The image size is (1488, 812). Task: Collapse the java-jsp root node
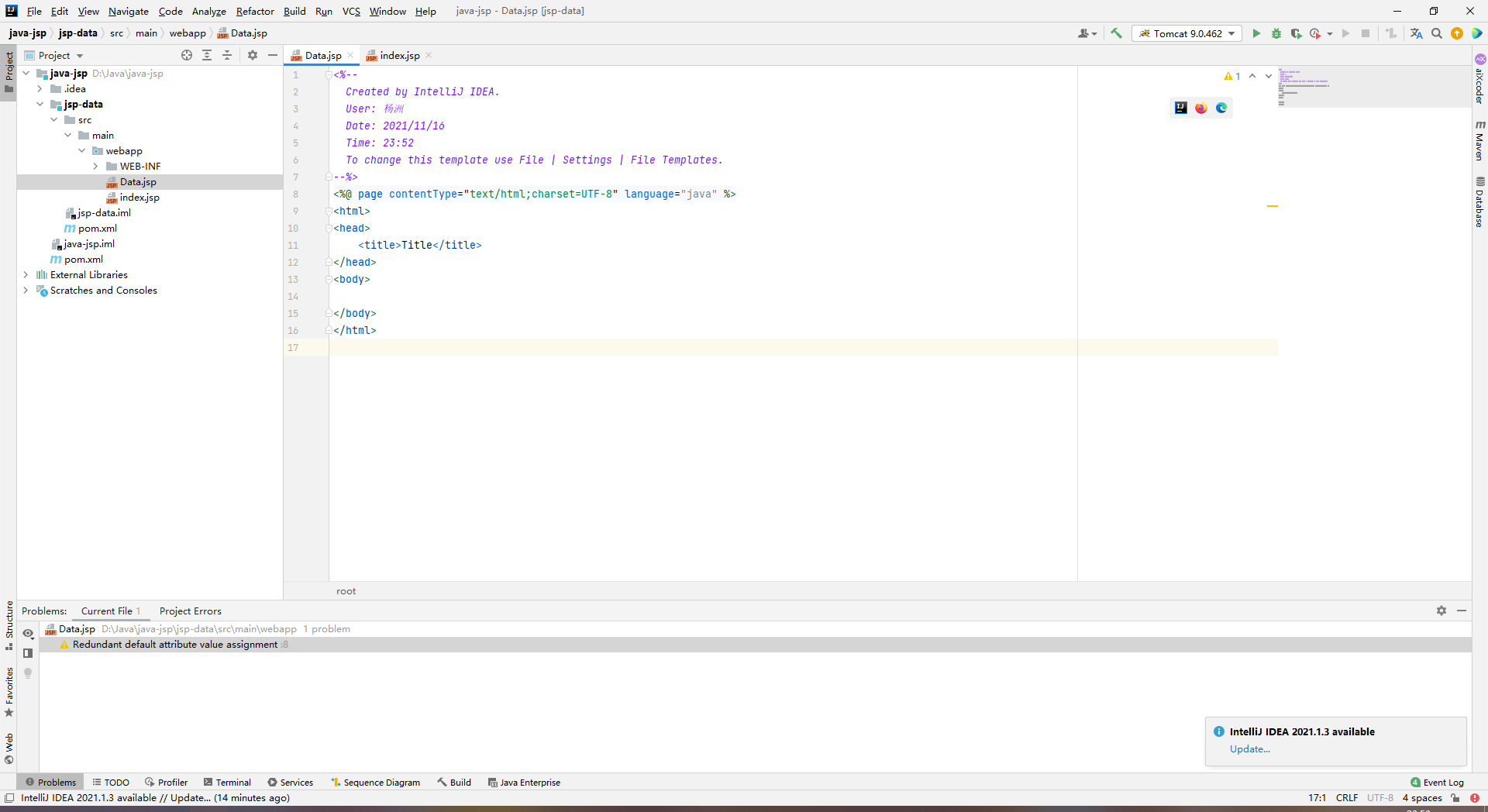click(x=26, y=74)
